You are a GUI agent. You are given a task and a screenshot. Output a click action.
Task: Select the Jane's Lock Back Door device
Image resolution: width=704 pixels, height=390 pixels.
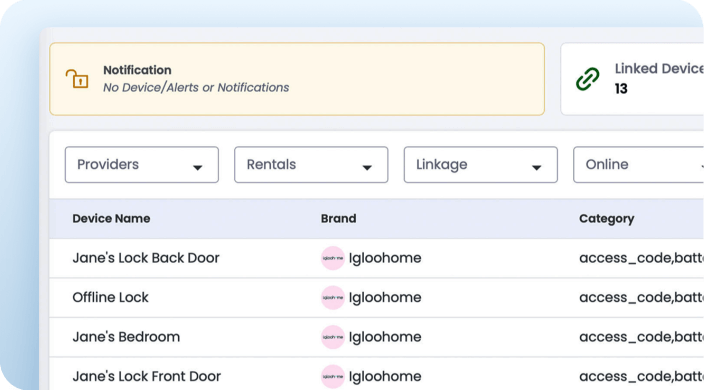tap(146, 258)
